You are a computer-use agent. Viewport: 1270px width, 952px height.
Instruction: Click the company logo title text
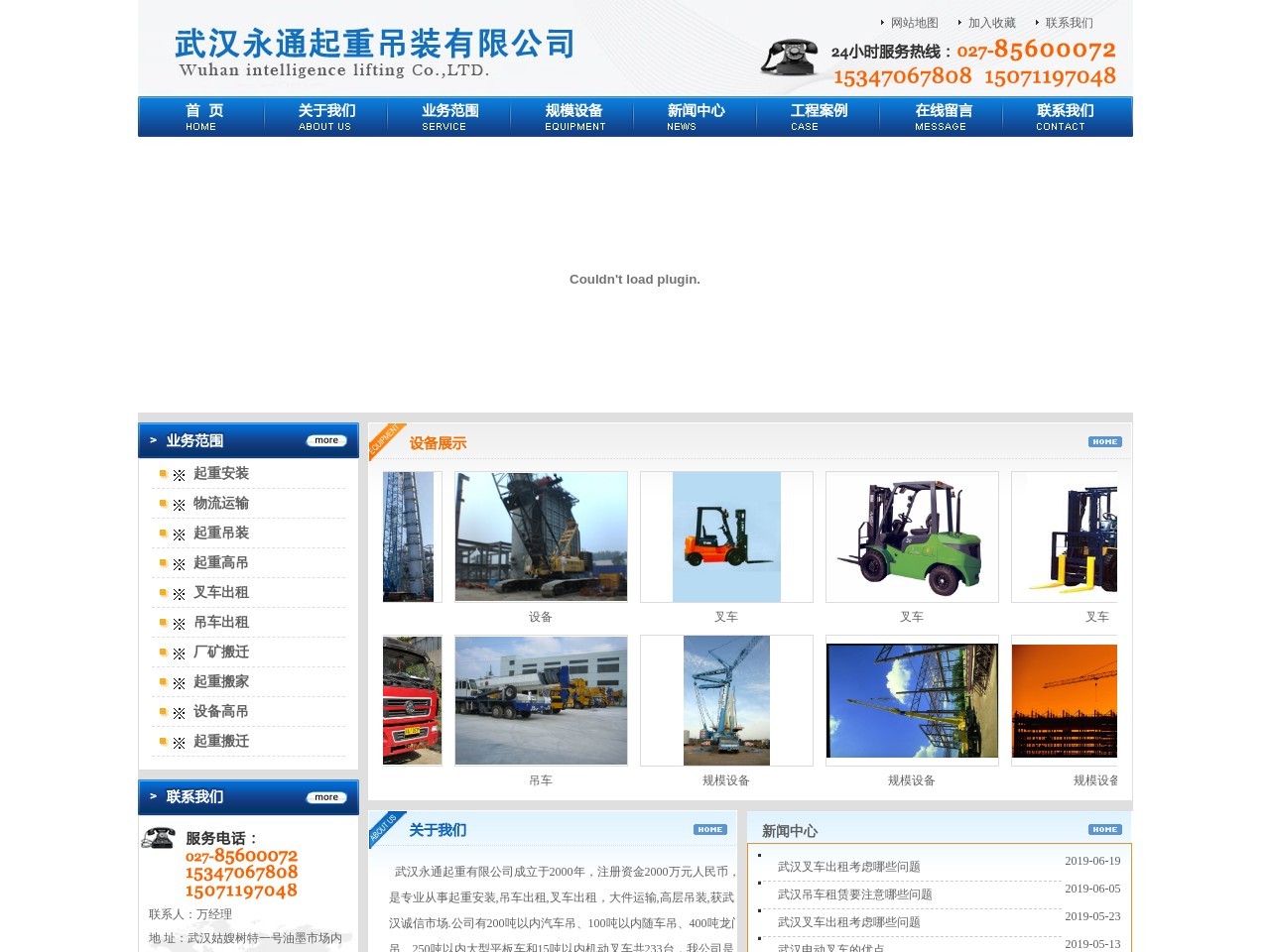coord(375,45)
